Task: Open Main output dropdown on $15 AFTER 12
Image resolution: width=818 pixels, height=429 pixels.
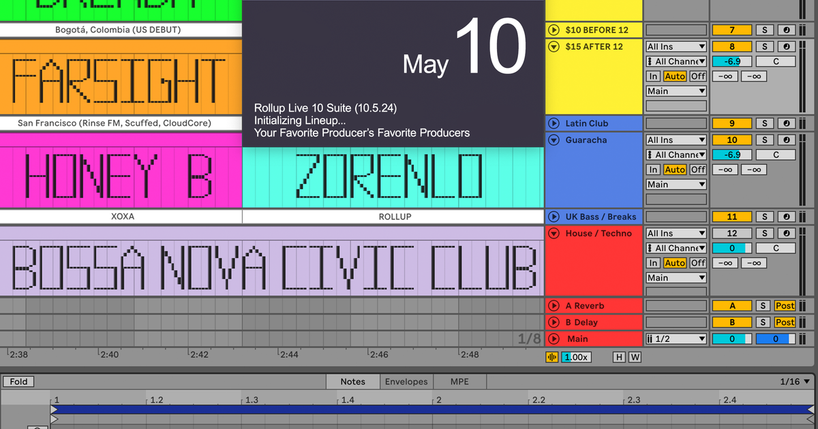Action: point(676,91)
